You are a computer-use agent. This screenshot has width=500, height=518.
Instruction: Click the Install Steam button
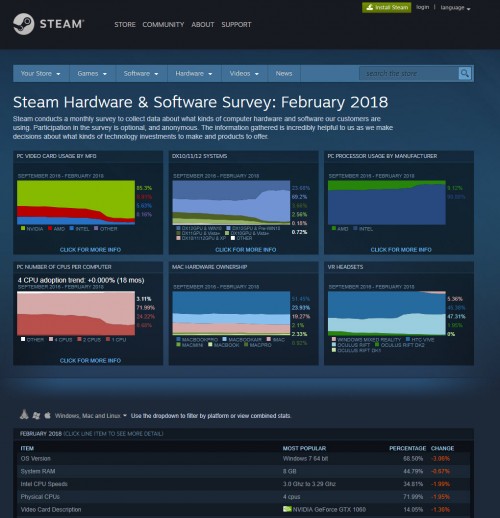coord(387,7)
